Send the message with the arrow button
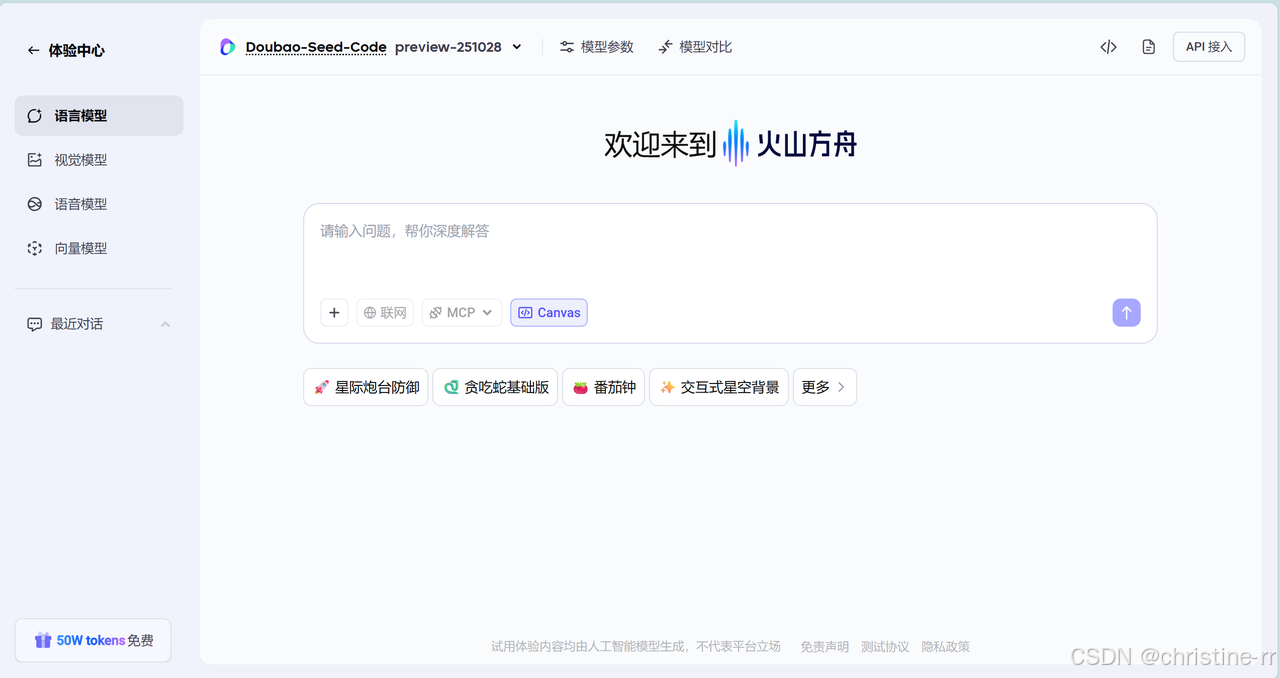This screenshot has width=1280, height=678. pos(1126,312)
